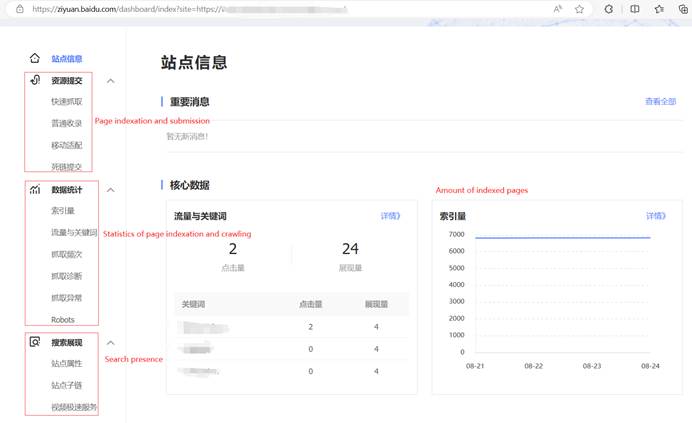Click the home icon beside 站点信息
This screenshot has height=423, width=692.
(x=35, y=59)
